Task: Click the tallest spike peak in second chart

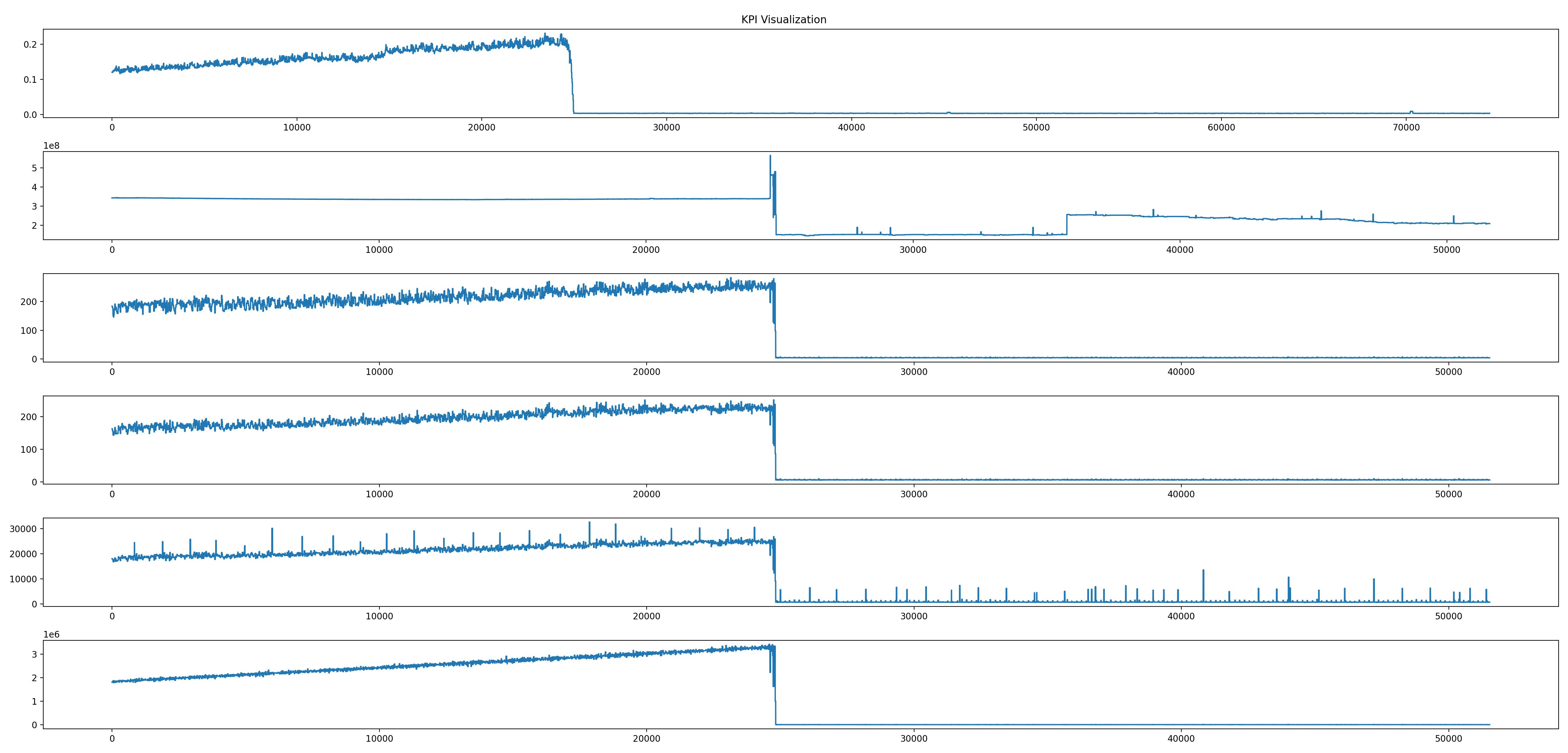Action: 770,157
